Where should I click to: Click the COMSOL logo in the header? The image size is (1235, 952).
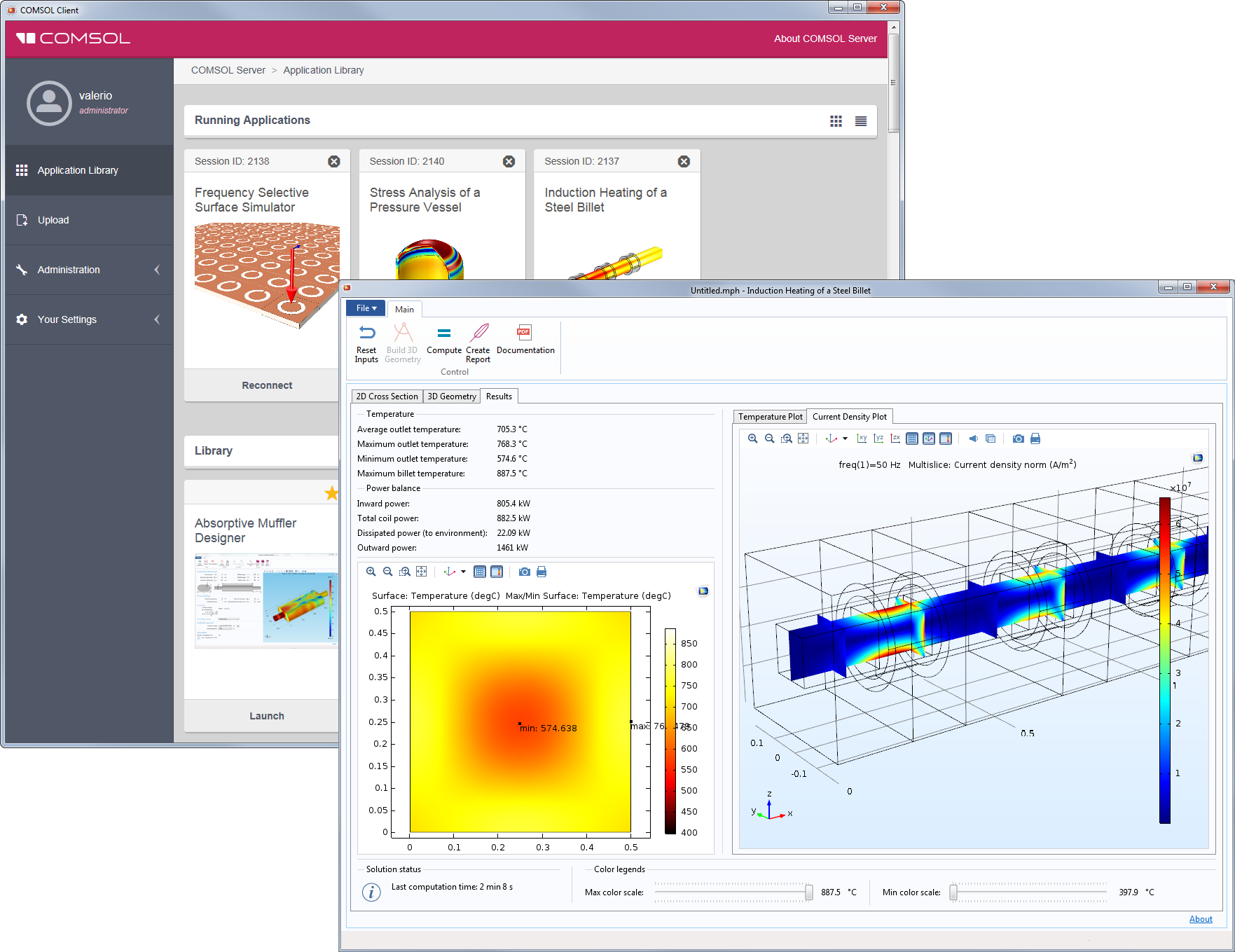73,39
